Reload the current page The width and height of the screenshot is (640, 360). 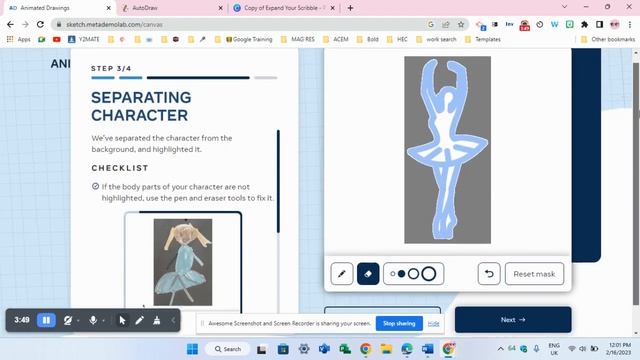click(40, 24)
